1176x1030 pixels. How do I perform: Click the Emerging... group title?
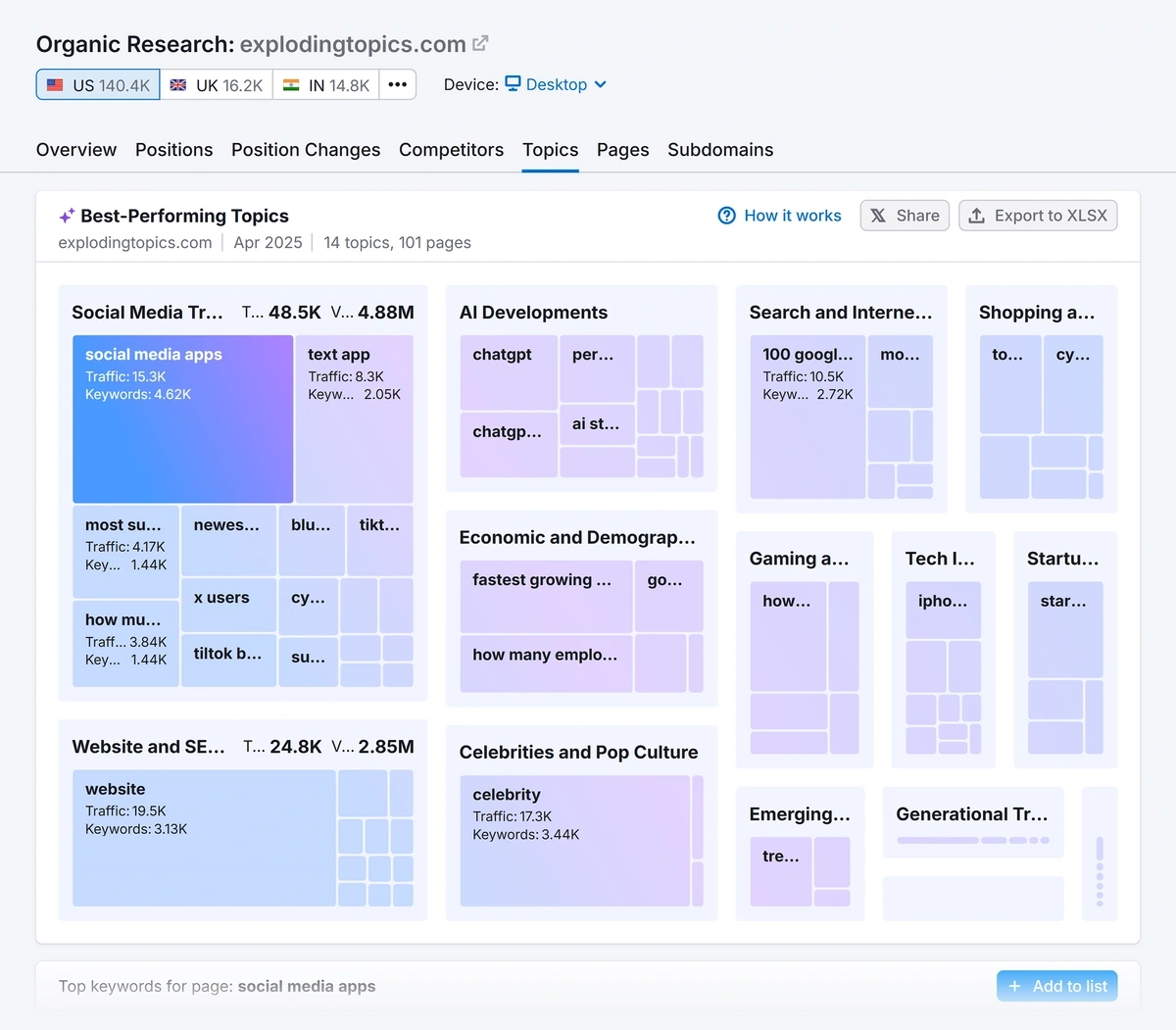tap(800, 814)
